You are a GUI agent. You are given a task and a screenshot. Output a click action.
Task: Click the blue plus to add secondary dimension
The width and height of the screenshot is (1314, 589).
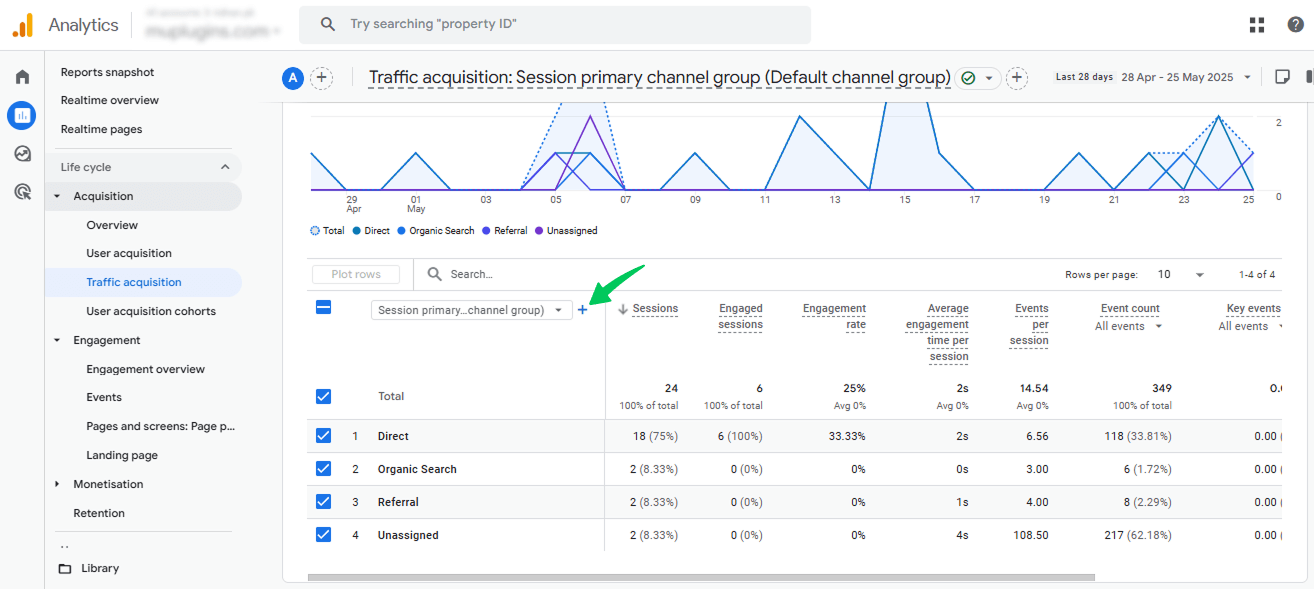(x=583, y=310)
